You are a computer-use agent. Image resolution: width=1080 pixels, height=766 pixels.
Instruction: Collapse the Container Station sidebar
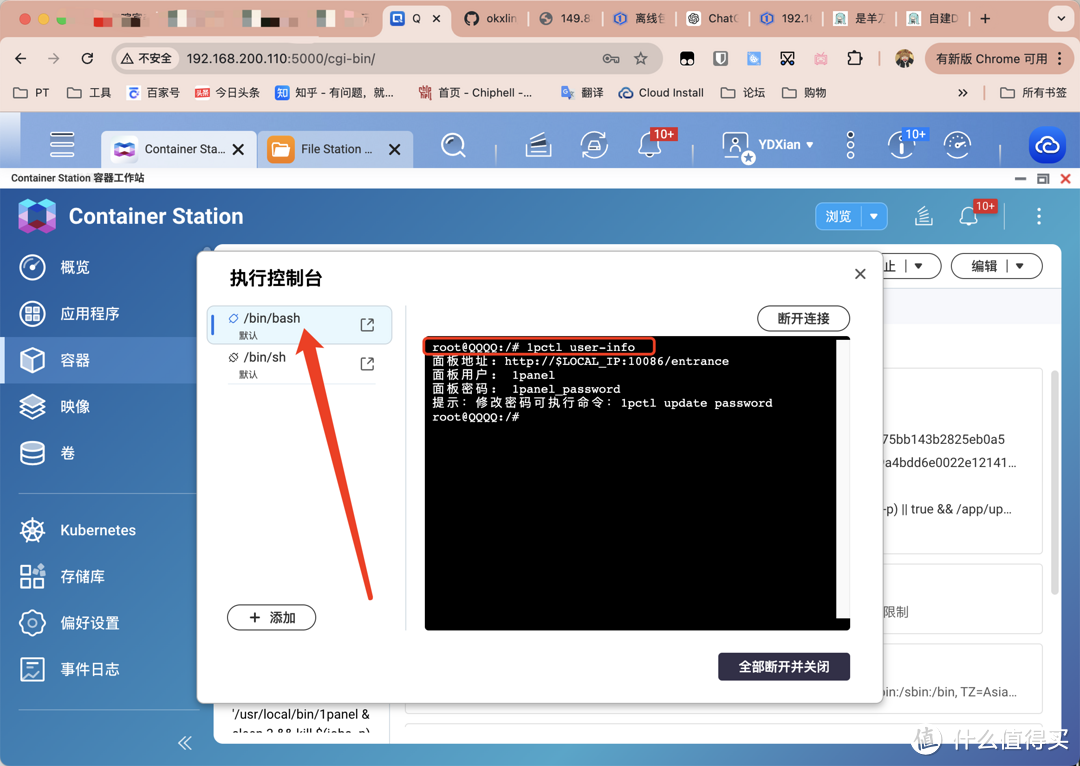point(185,742)
